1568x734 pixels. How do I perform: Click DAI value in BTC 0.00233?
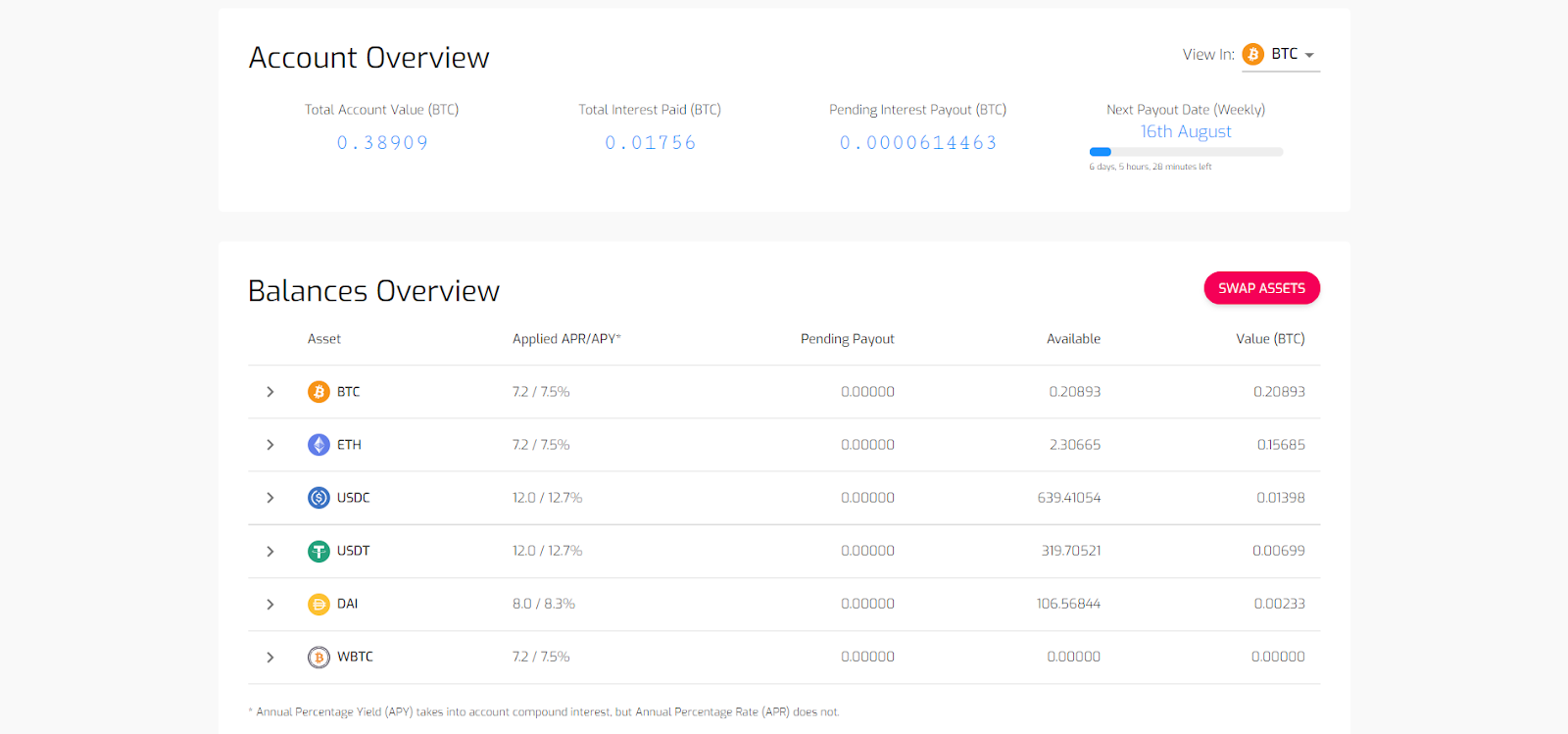[x=1280, y=604]
